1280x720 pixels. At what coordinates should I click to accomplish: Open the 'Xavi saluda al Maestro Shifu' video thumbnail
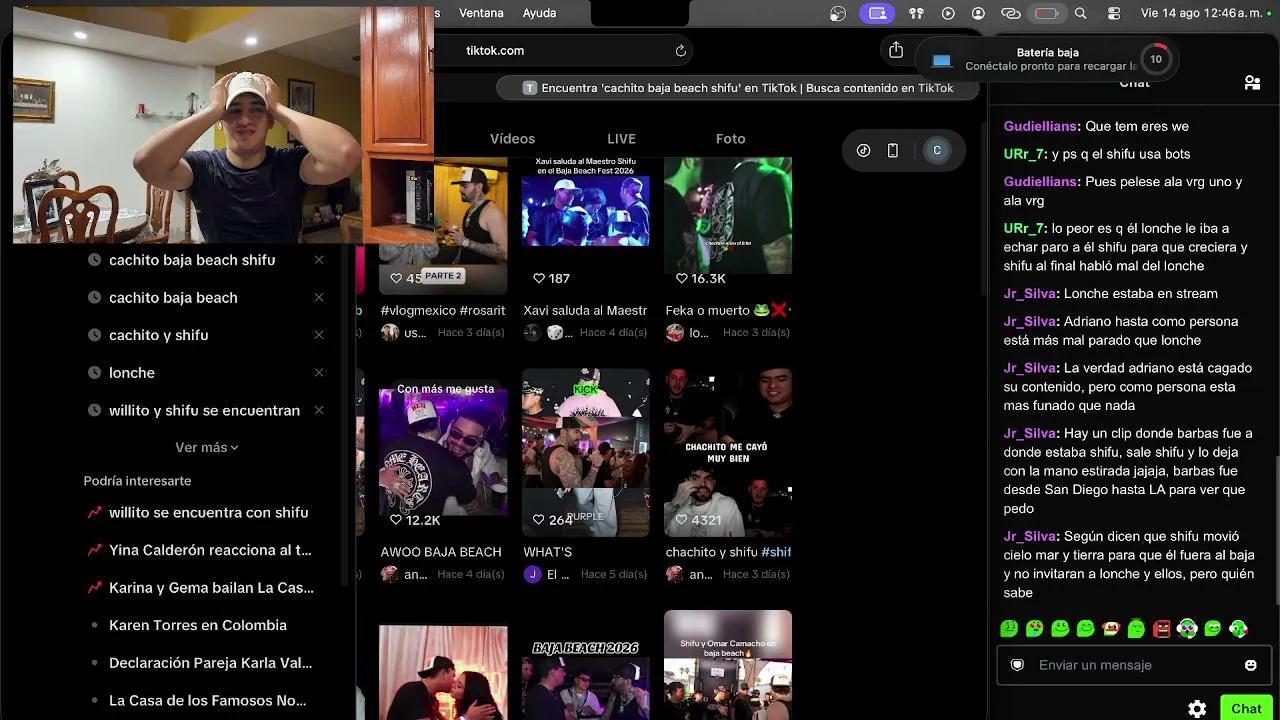click(x=585, y=225)
